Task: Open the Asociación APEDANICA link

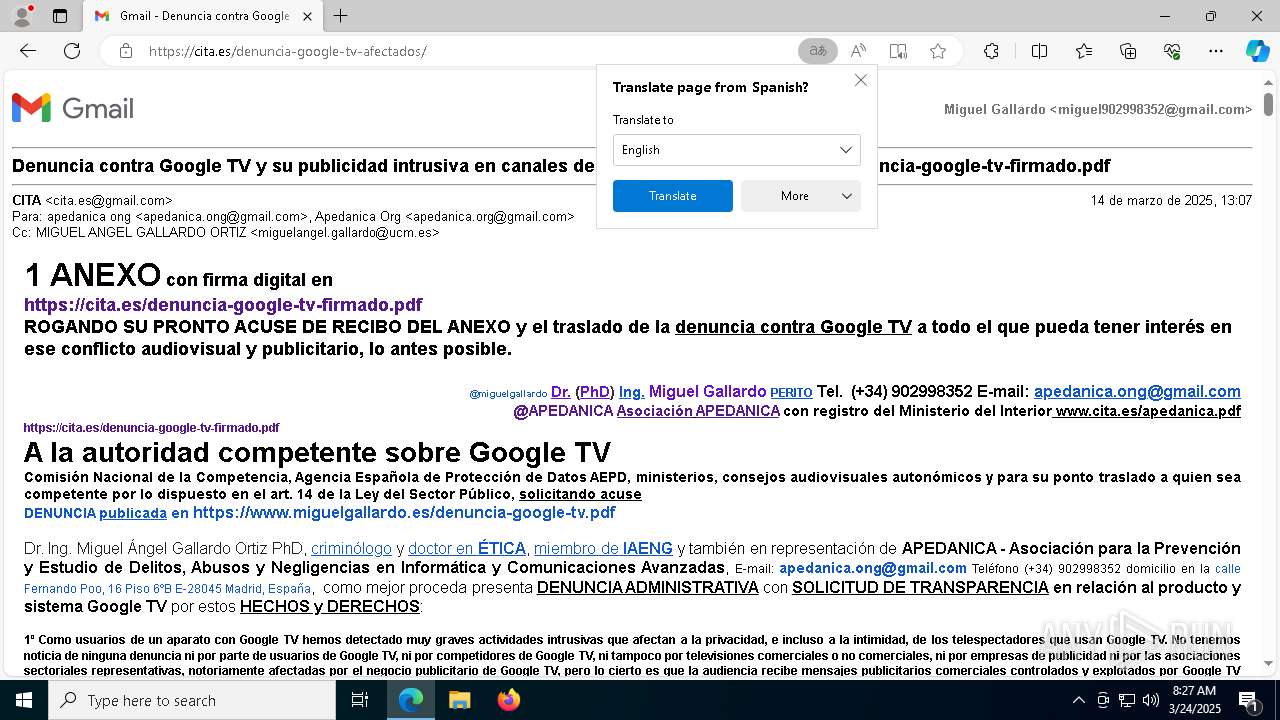Action: pos(698,411)
